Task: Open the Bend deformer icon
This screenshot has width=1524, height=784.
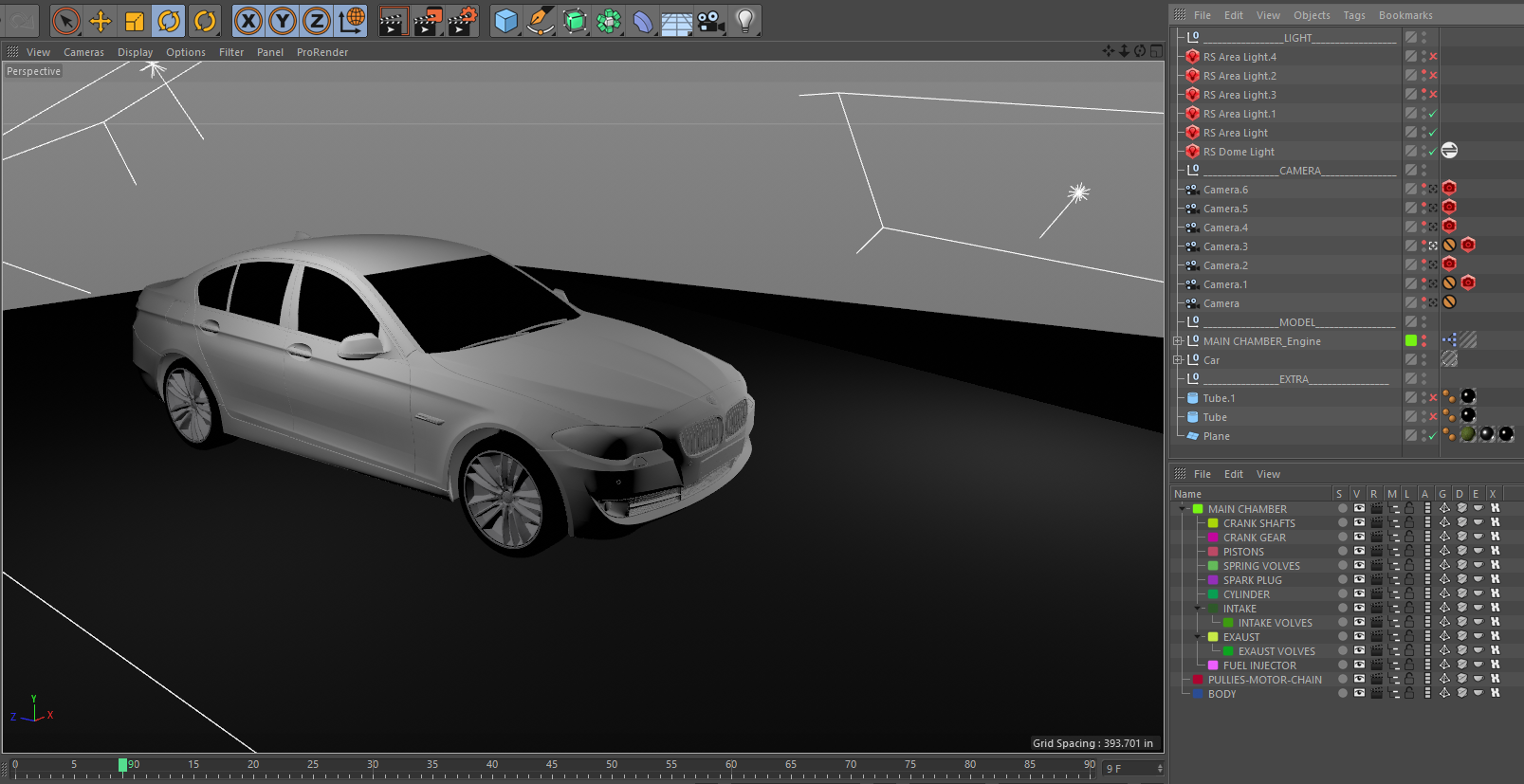Action: point(643,21)
